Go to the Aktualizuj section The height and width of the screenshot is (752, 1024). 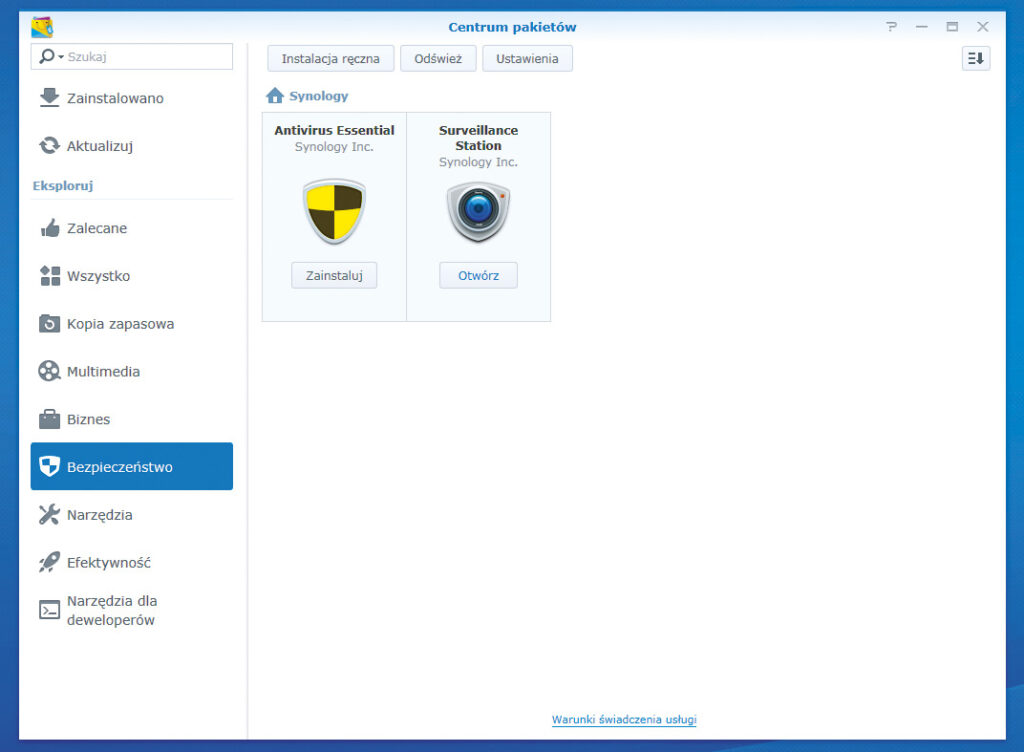pos(100,146)
